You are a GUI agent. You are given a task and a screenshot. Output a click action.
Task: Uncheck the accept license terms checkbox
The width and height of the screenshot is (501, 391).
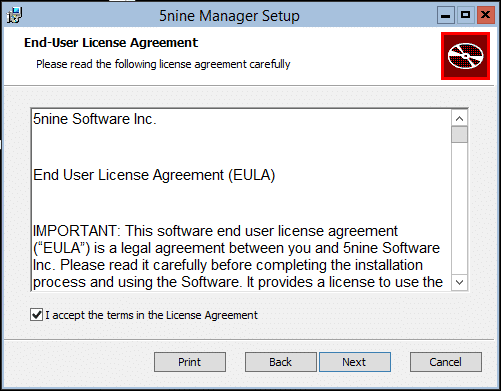coord(36,315)
